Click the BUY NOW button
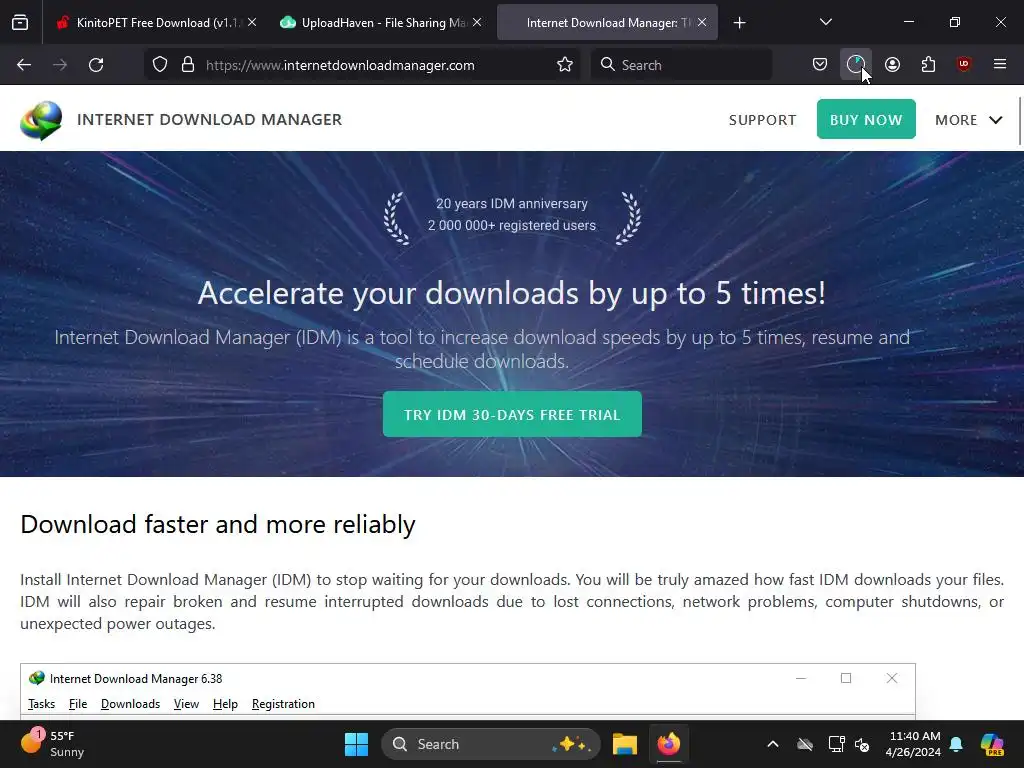The width and height of the screenshot is (1024, 768). (866, 120)
